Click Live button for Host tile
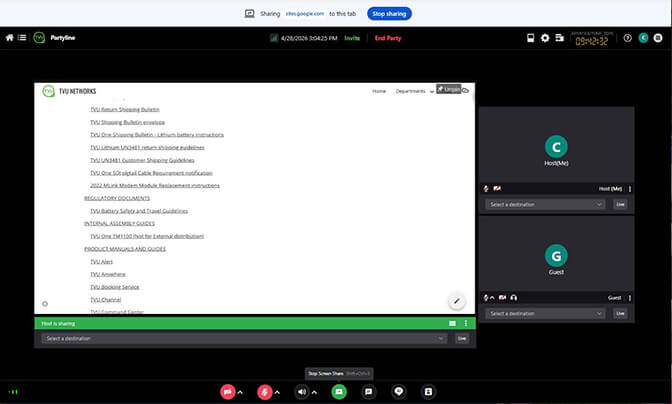The width and height of the screenshot is (672, 404). tap(620, 204)
